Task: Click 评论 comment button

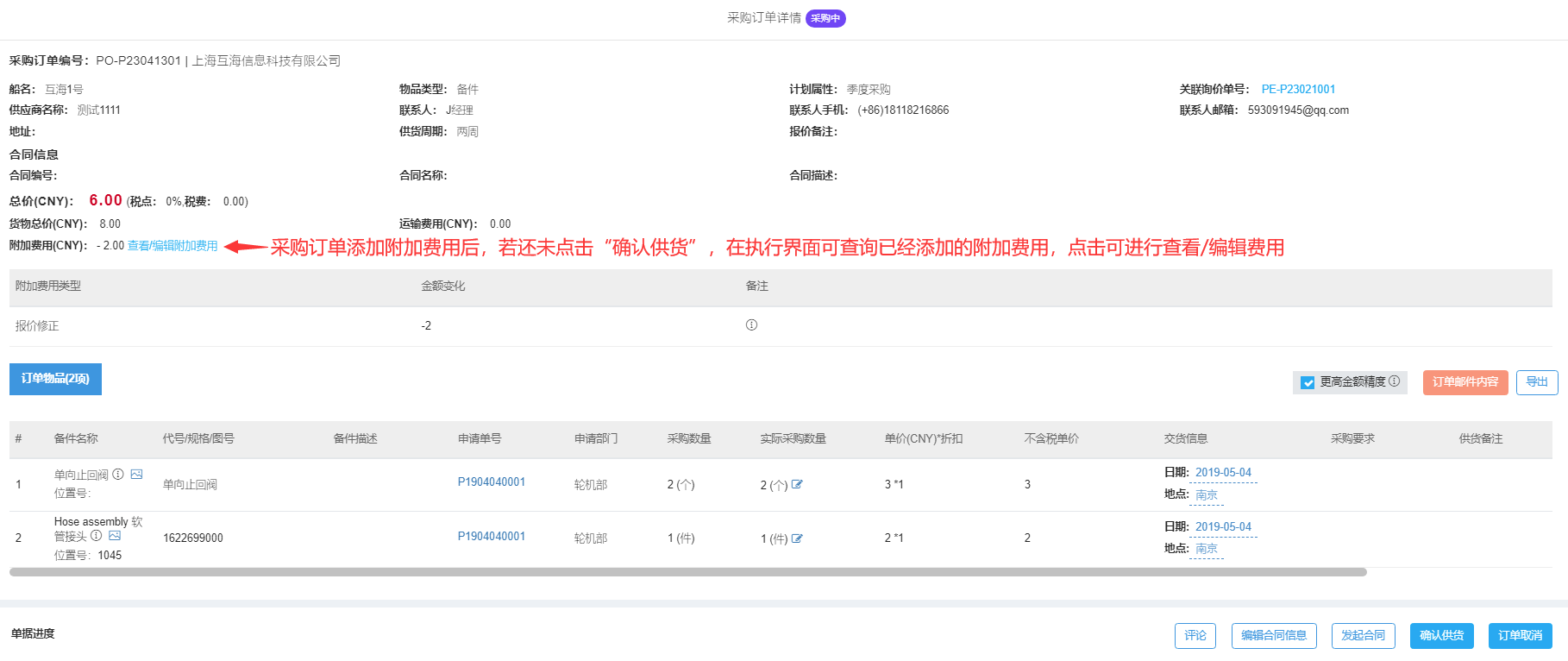Action: [1195, 636]
